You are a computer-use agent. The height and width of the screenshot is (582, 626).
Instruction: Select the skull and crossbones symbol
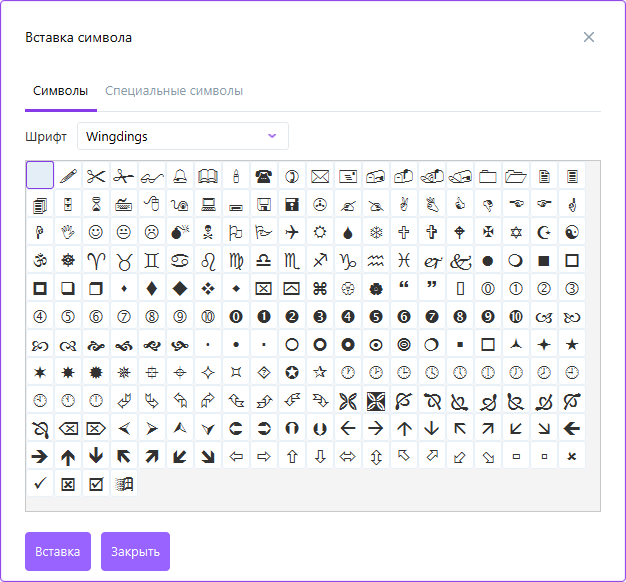click(208, 232)
